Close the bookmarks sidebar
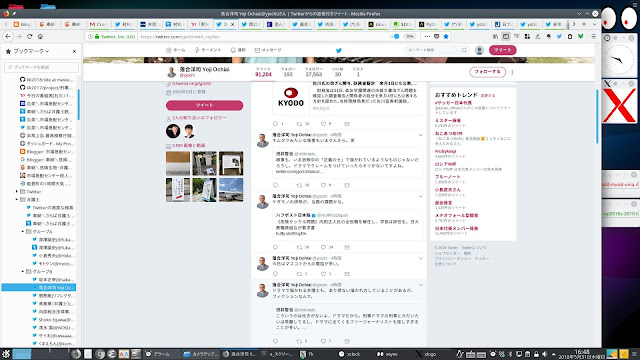This screenshot has height=360, width=640. (74, 51)
